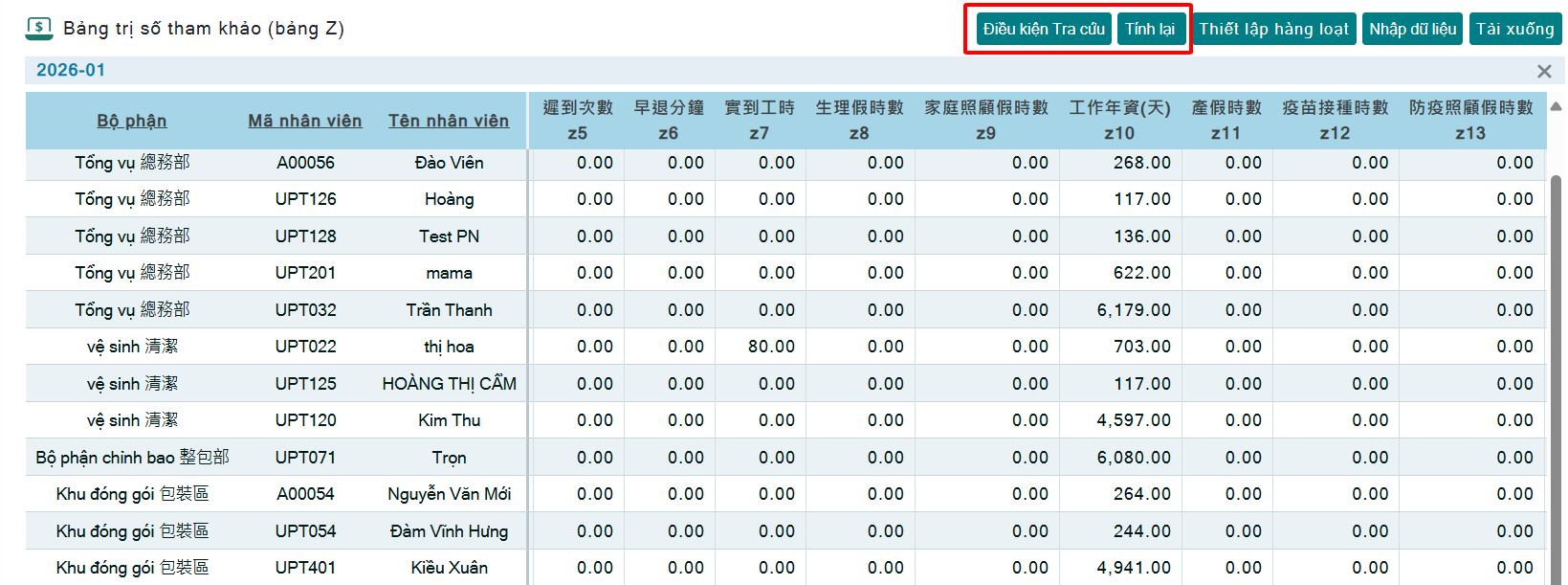Click the z7 value 80.00 for thị hoa
The height and width of the screenshot is (585, 1568).
click(771, 347)
